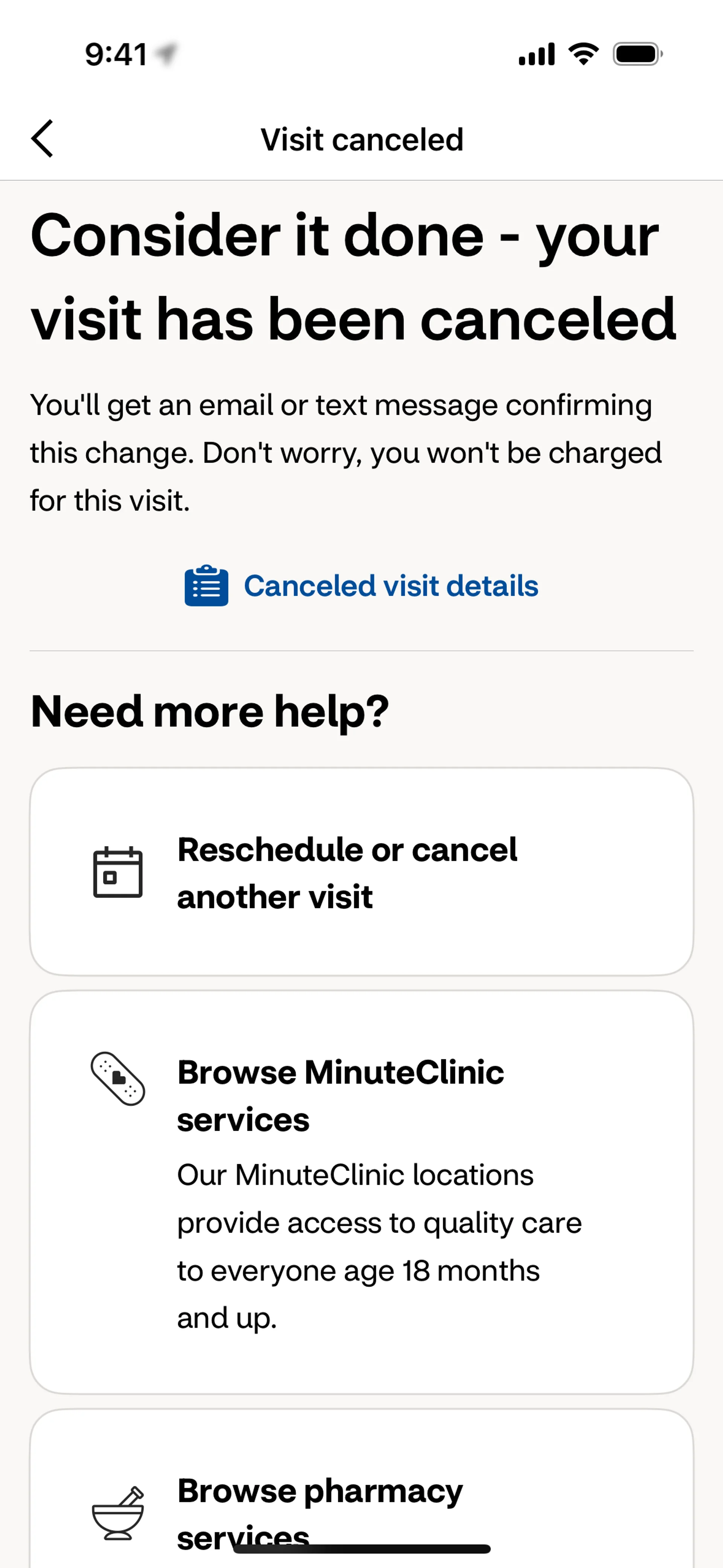723x1568 pixels.
Task: Tap the email or text confirmation message
Action: tap(346, 453)
